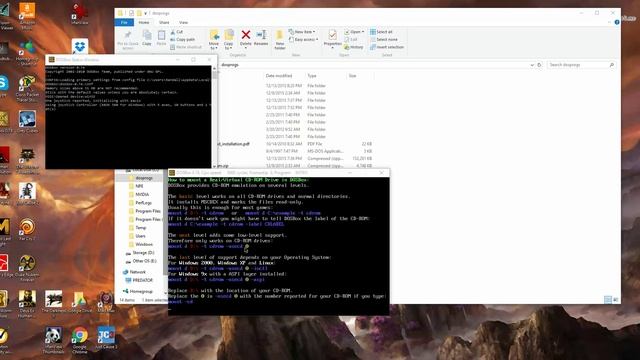Open the IrfanView Thumbnails desktop icon
This screenshot has width=640, height=360.
pos(53,340)
